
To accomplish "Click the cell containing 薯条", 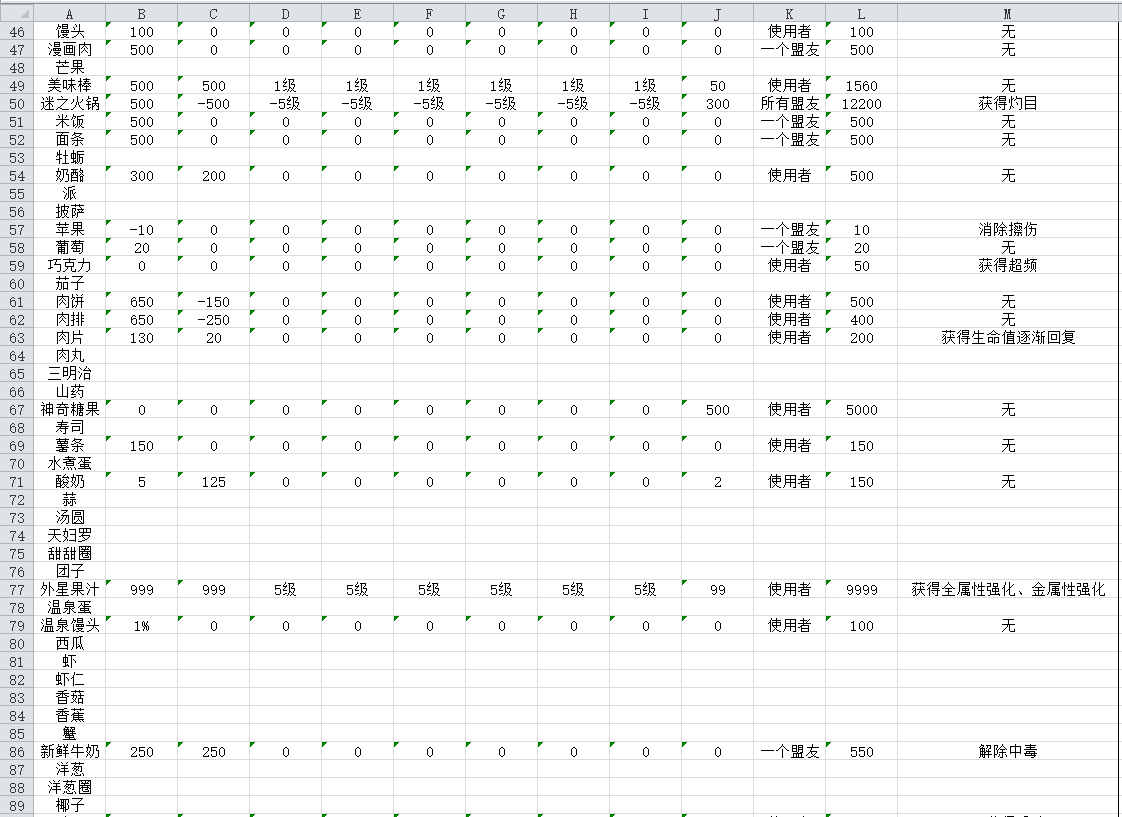I will [x=69, y=446].
